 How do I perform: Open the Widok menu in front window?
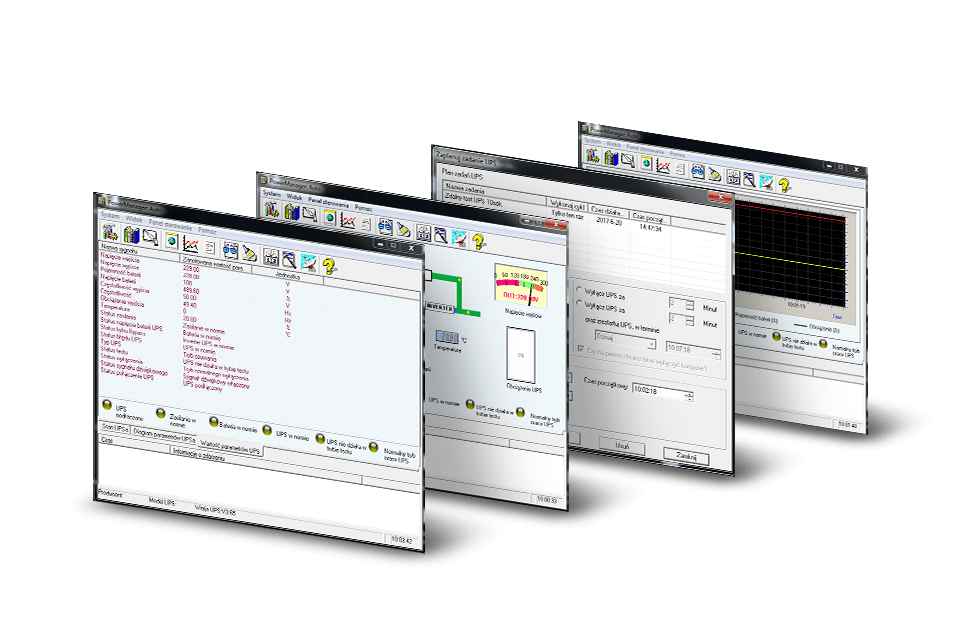pyautogui.click(x=134, y=218)
